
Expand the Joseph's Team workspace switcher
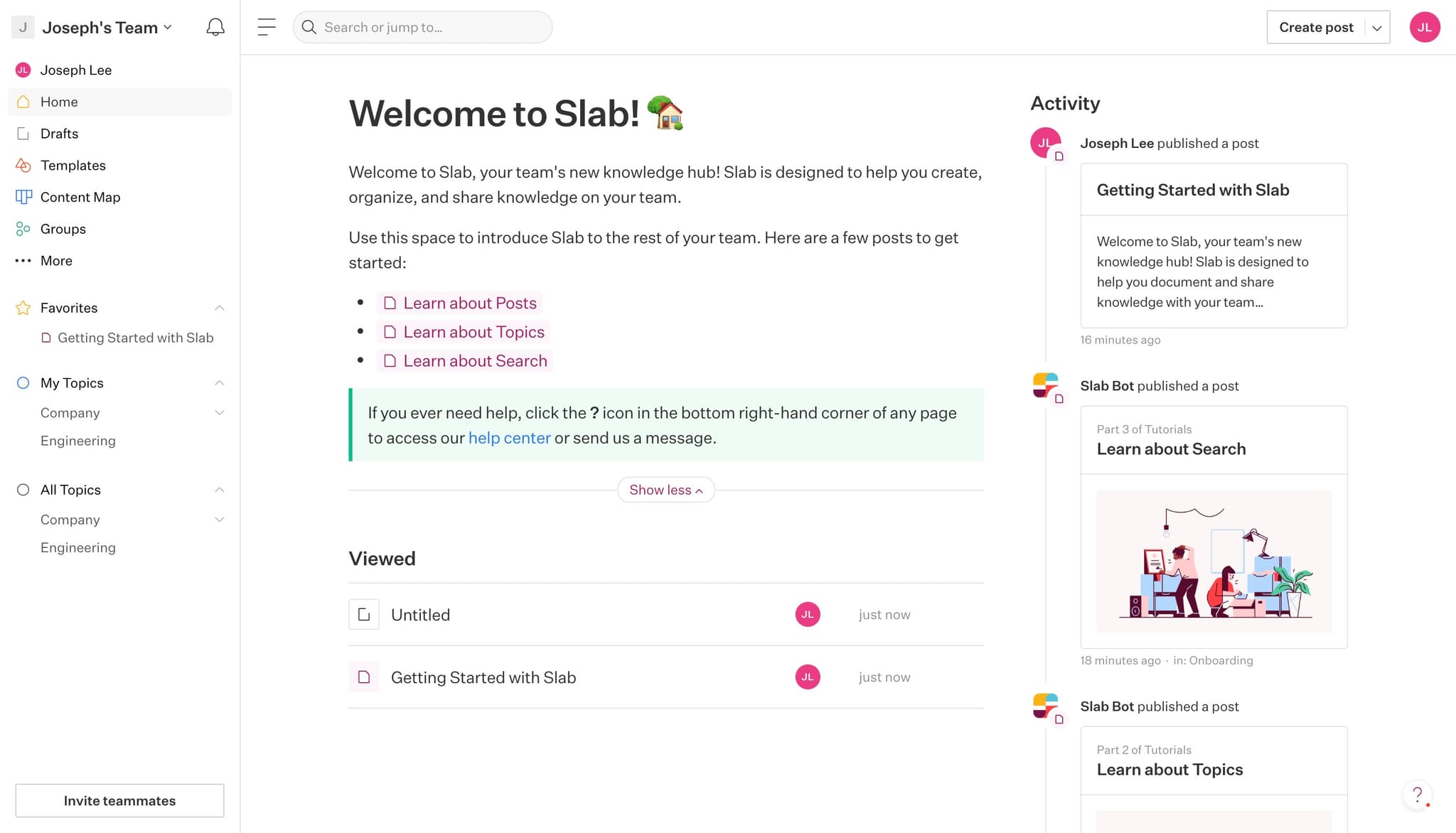168,27
